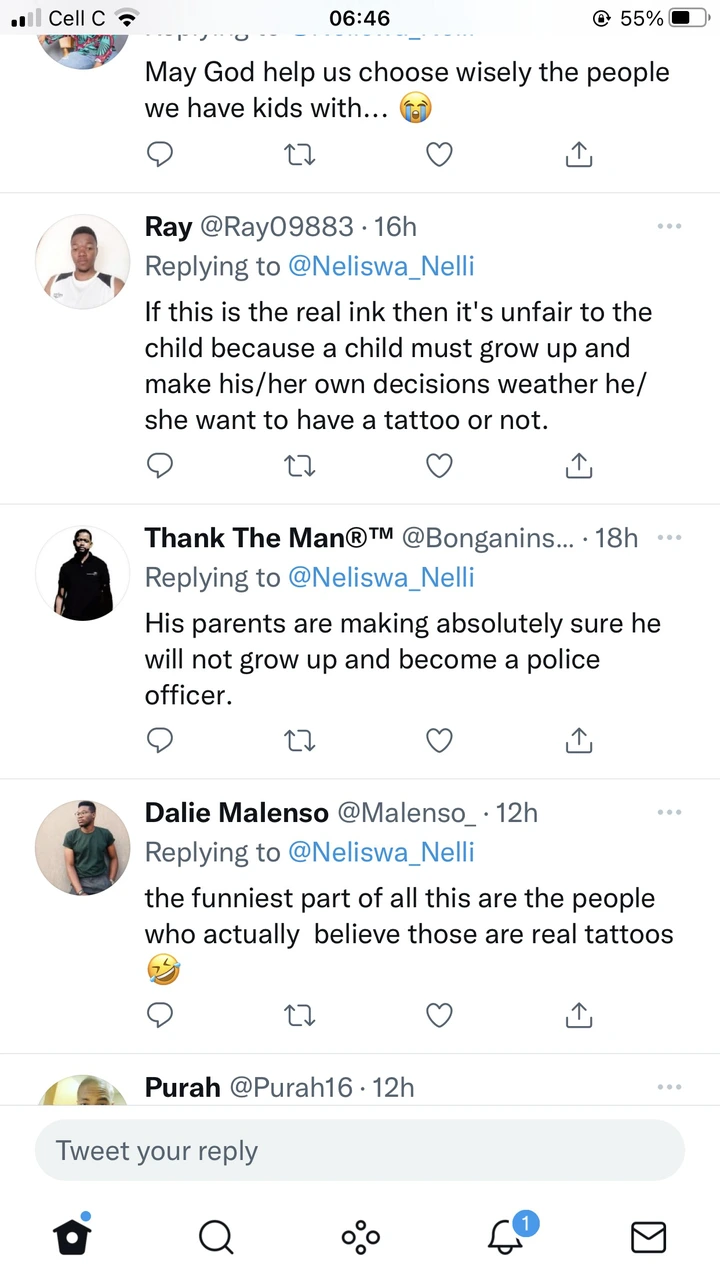Reply to Ray's tweet with comment icon
The image size is (720, 1280).
pos(160,466)
